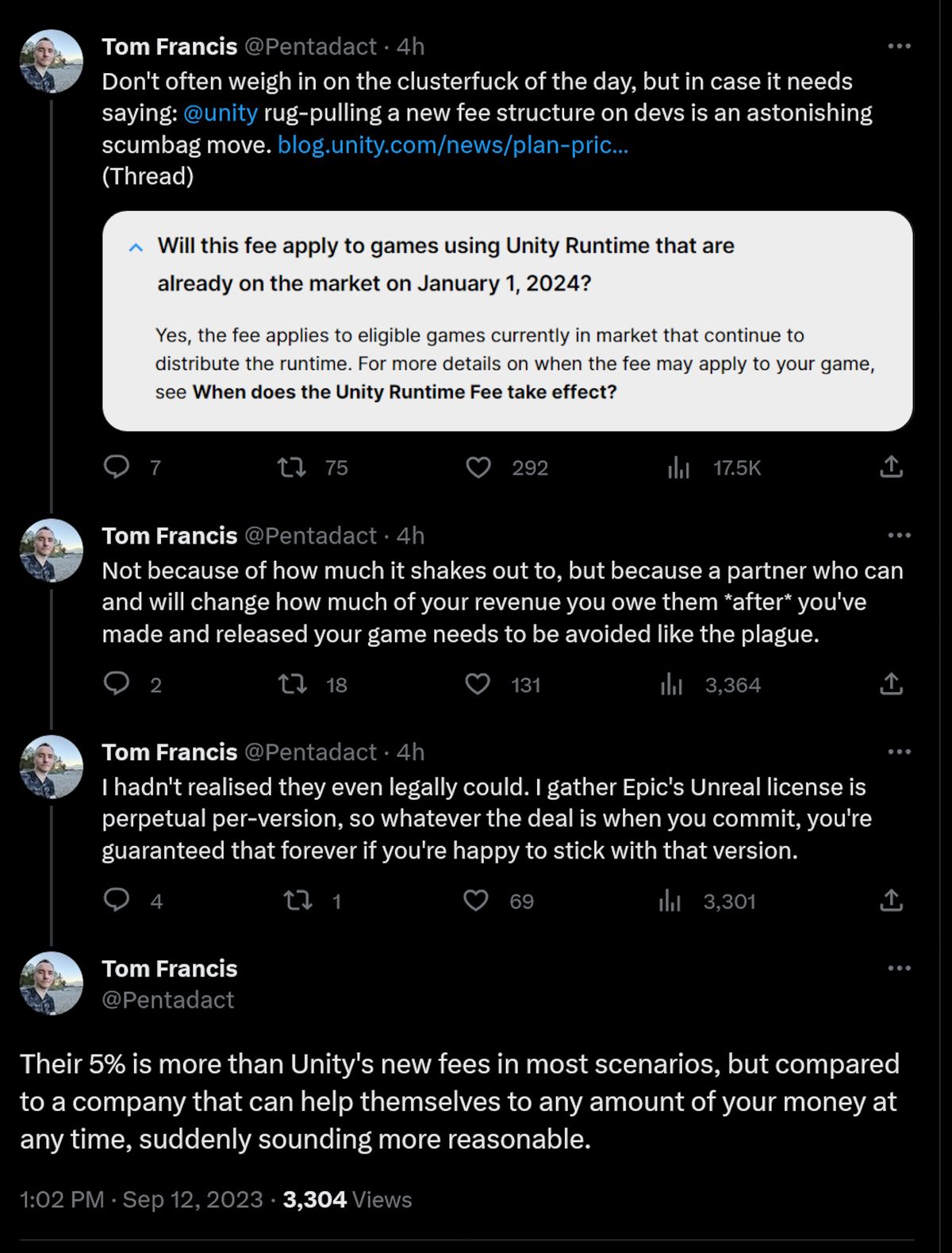Retweet the third tweet
Screen dimensions: 952x1253
coord(296,901)
